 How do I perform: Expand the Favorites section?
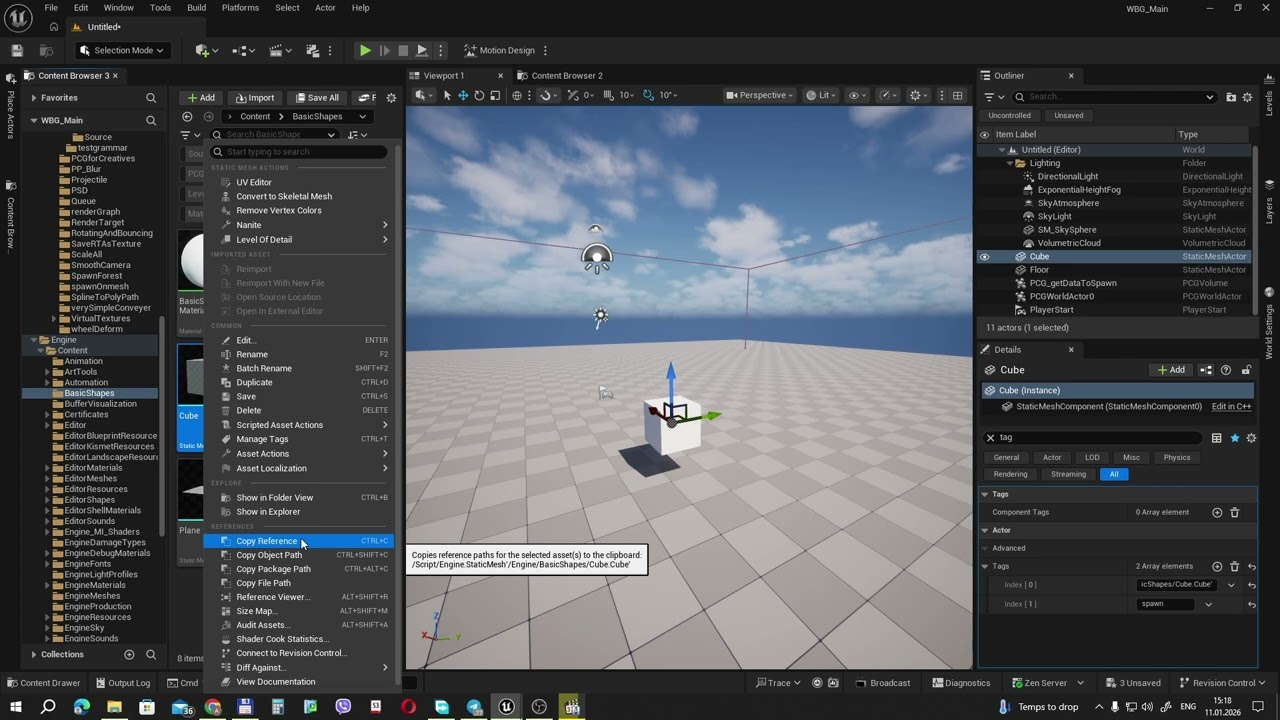[34, 98]
